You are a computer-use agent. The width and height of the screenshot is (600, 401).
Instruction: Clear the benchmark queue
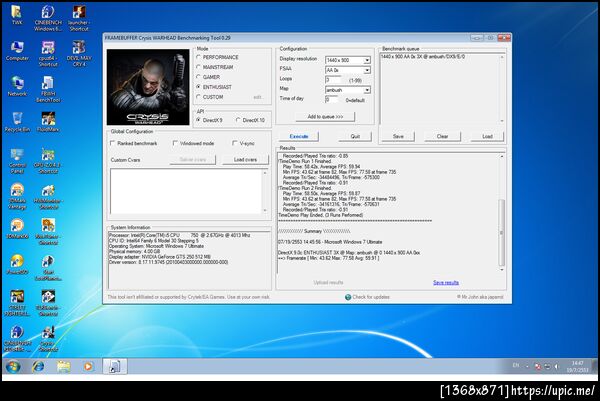(x=442, y=136)
